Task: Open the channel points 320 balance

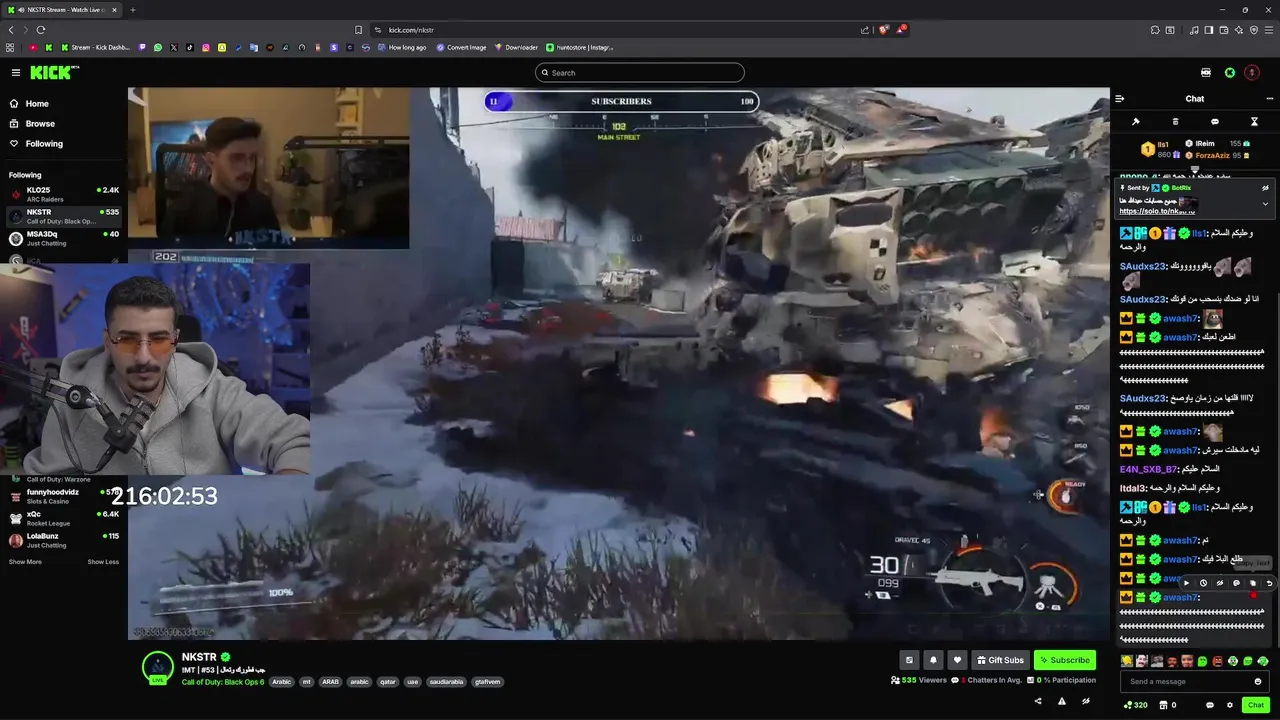Action: (1135, 705)
